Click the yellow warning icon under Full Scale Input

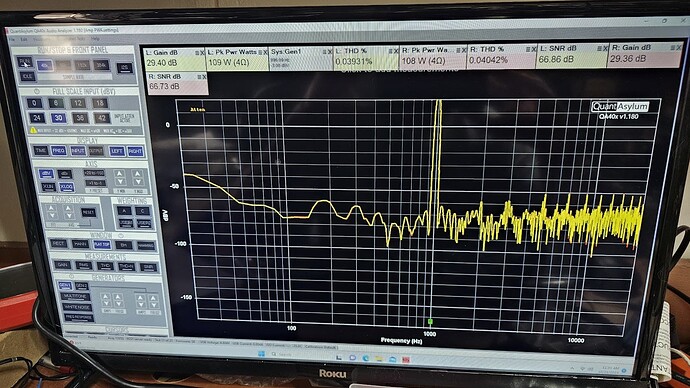pyautogui.click(x=33, y=130)
